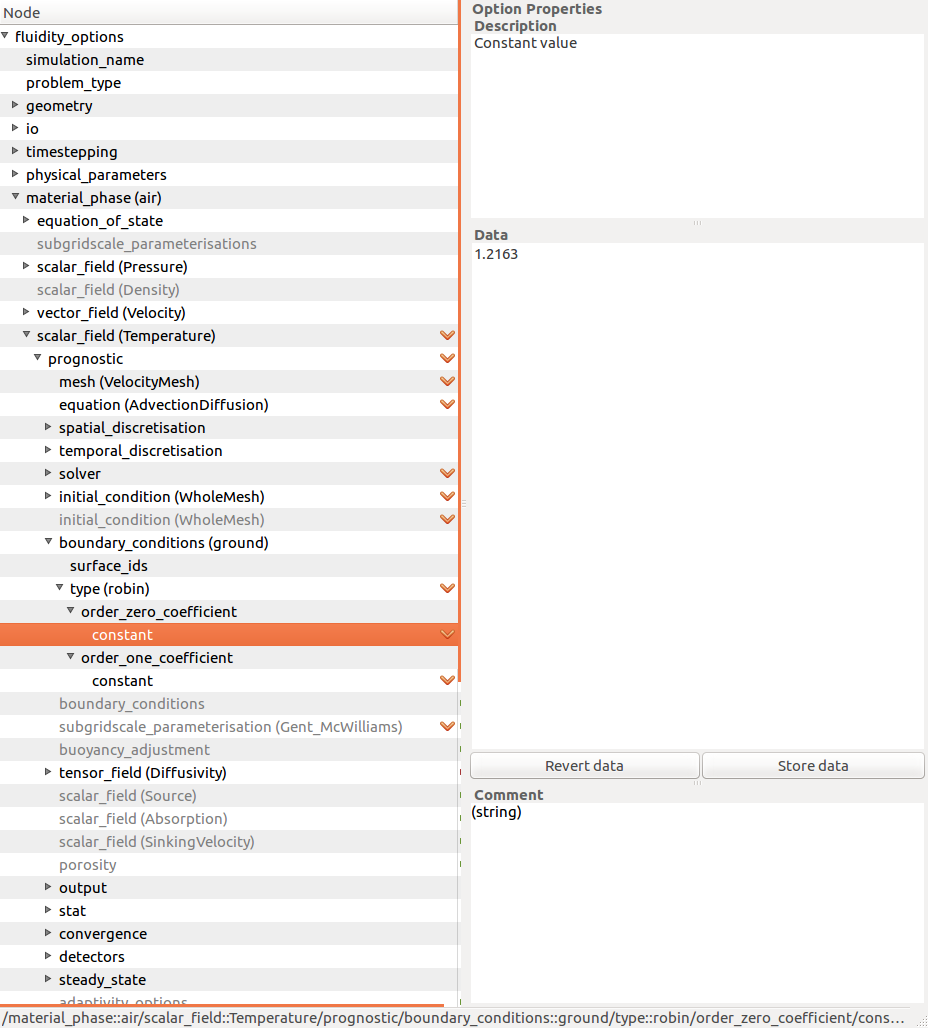Open chevron dropdown on prognostic row
The image size is (928, 1028).
click(447, 359)
